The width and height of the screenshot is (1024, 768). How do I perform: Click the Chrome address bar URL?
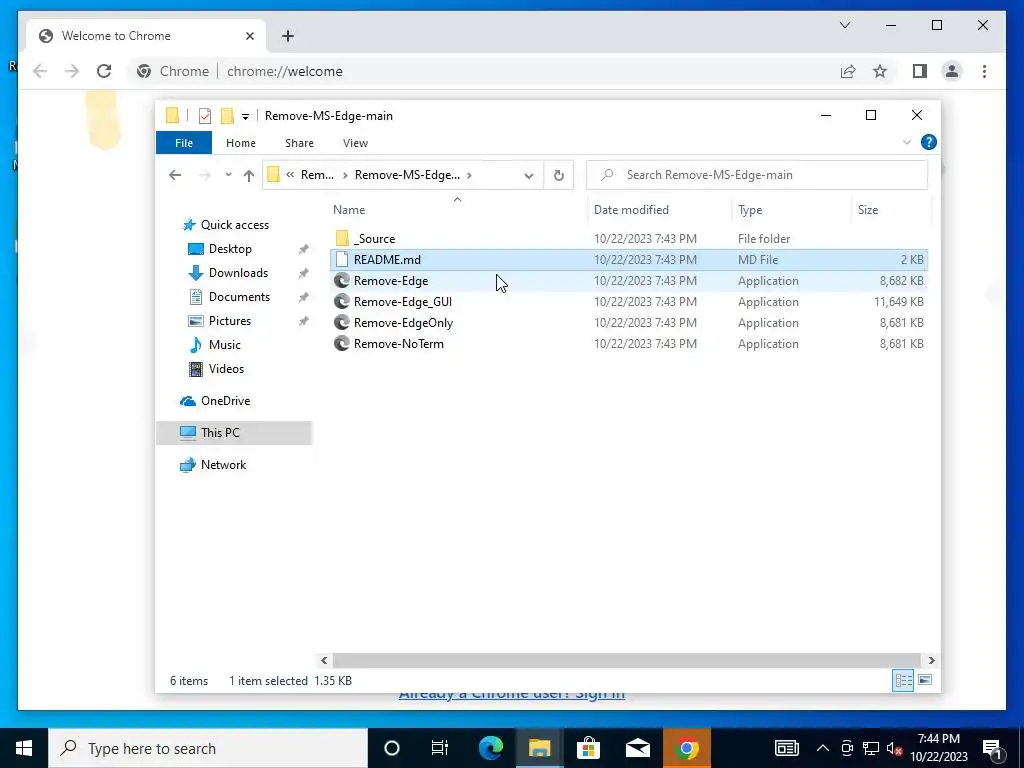click(285, 71)
